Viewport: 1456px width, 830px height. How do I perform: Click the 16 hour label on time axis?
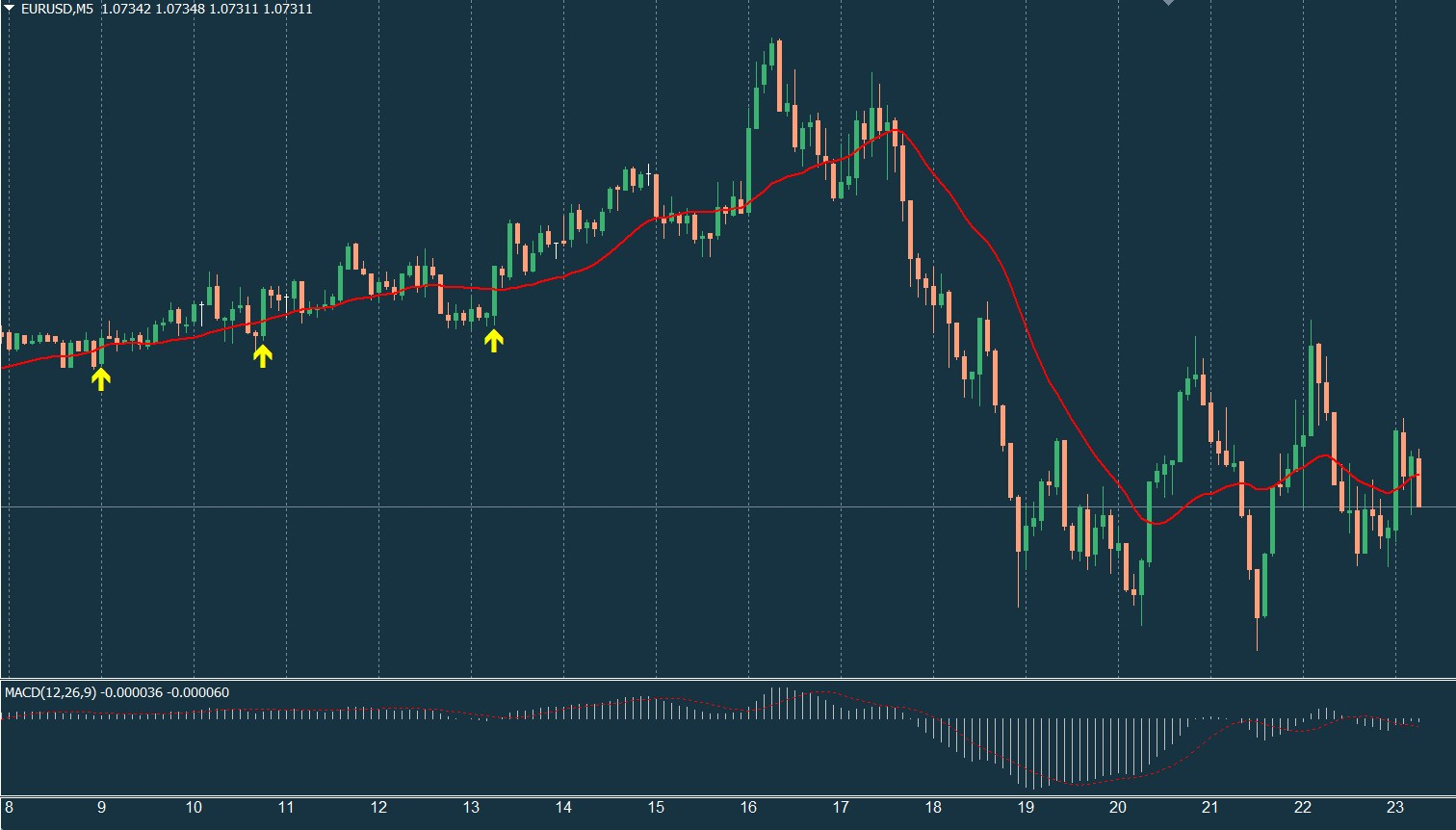[x=748, y=808]
